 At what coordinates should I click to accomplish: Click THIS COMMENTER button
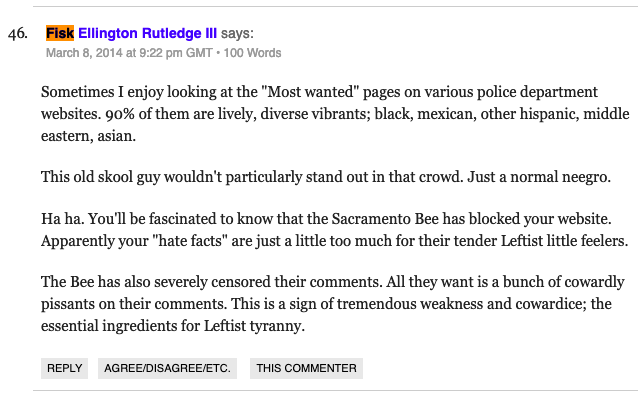(x=306, y=368)
